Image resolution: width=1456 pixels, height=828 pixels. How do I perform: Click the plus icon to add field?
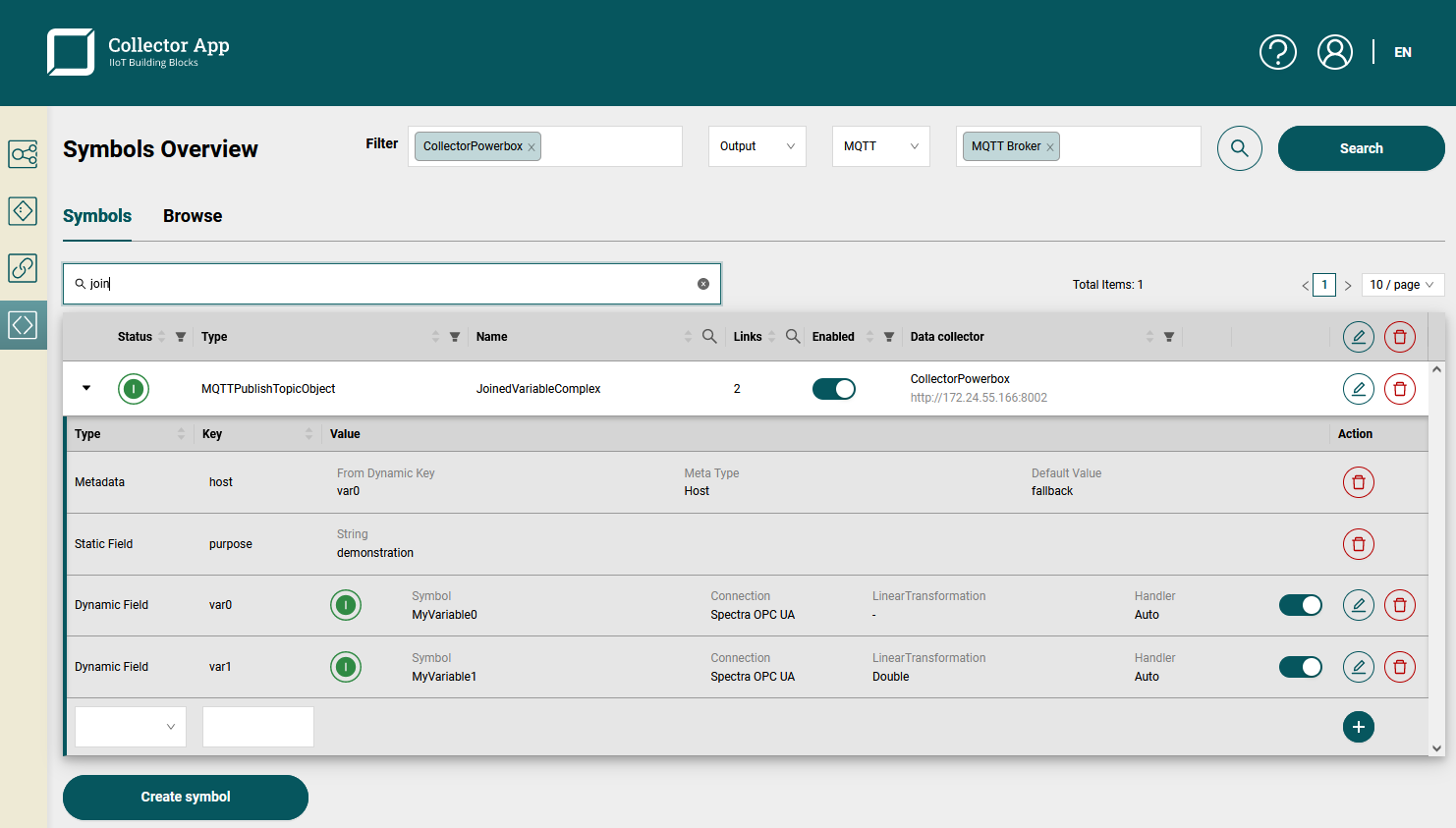[1358, 727]
